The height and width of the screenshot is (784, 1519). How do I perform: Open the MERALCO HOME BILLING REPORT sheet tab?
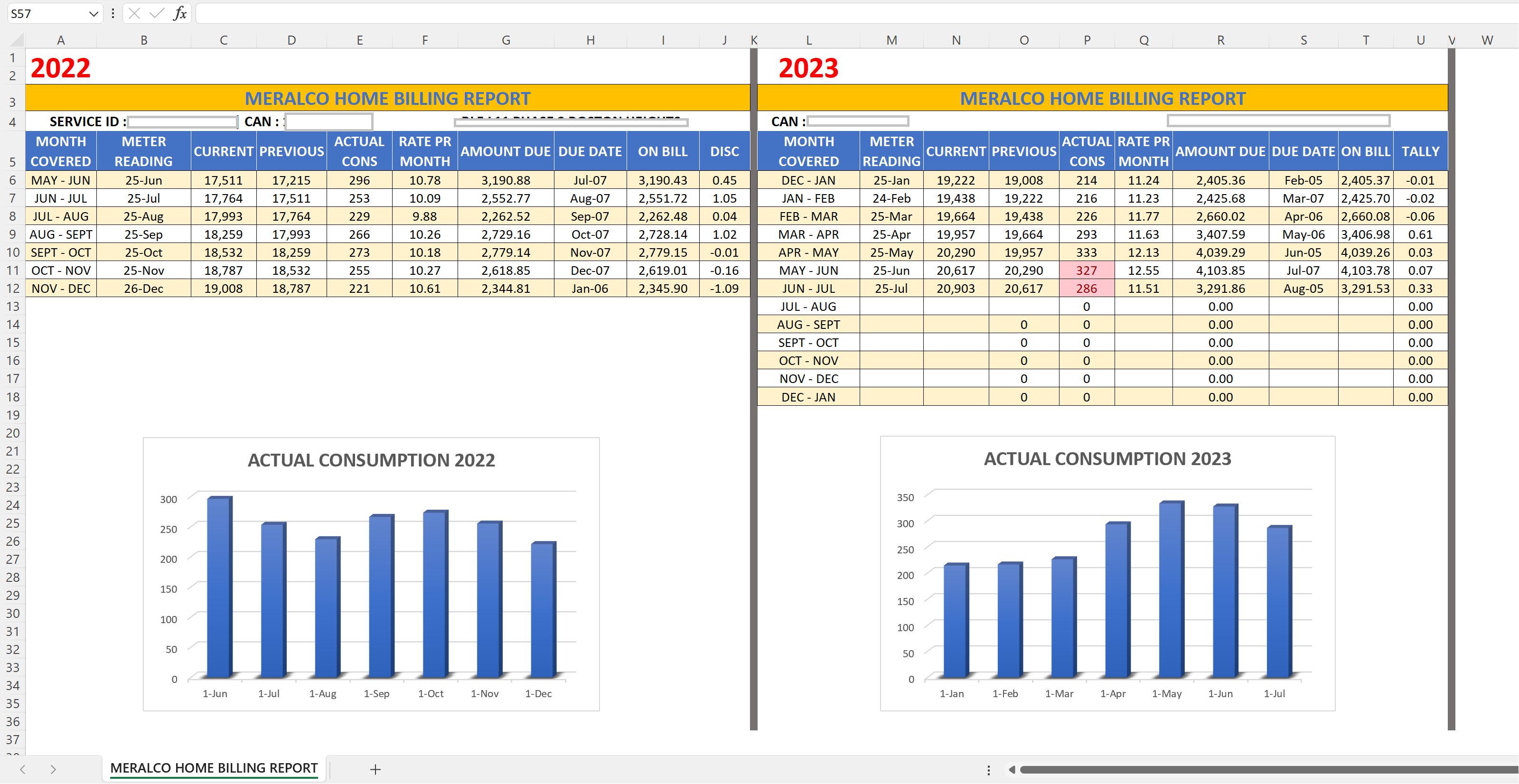click(214, 767)
